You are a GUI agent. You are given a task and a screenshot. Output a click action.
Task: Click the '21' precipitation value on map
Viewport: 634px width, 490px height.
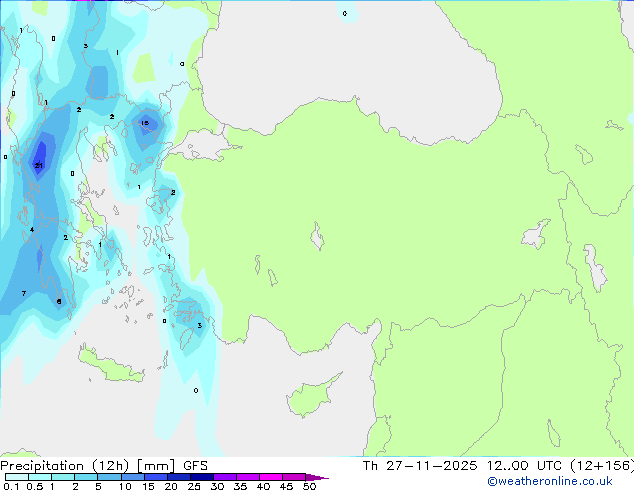[x=38, y=166]
